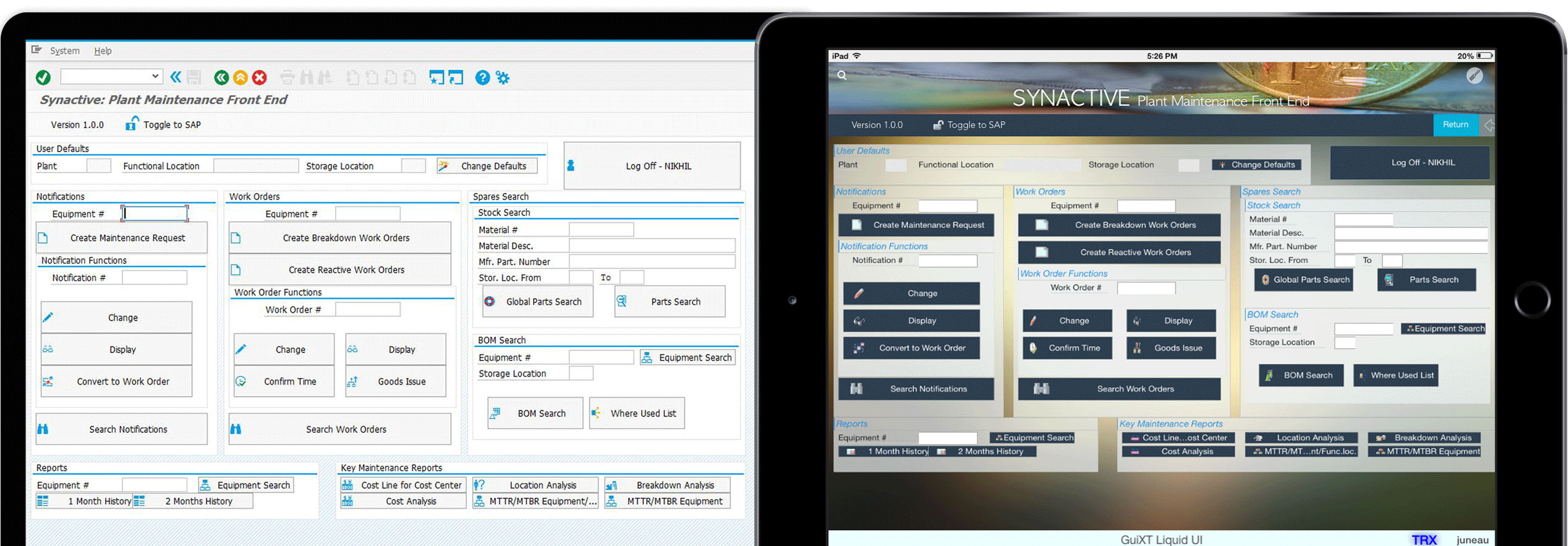Collapse the command field with double chevron
This screenshot has height=546, width=1568.
[176, 77]
